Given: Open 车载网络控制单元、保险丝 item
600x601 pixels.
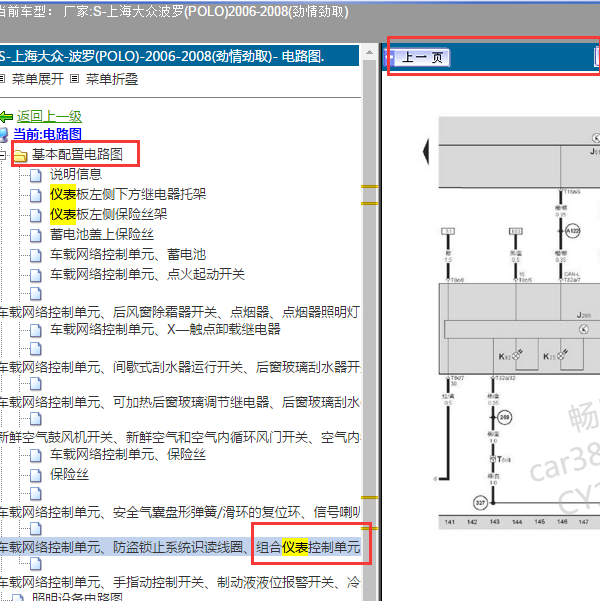Looking at the screenshot, I should pos(128,455).
